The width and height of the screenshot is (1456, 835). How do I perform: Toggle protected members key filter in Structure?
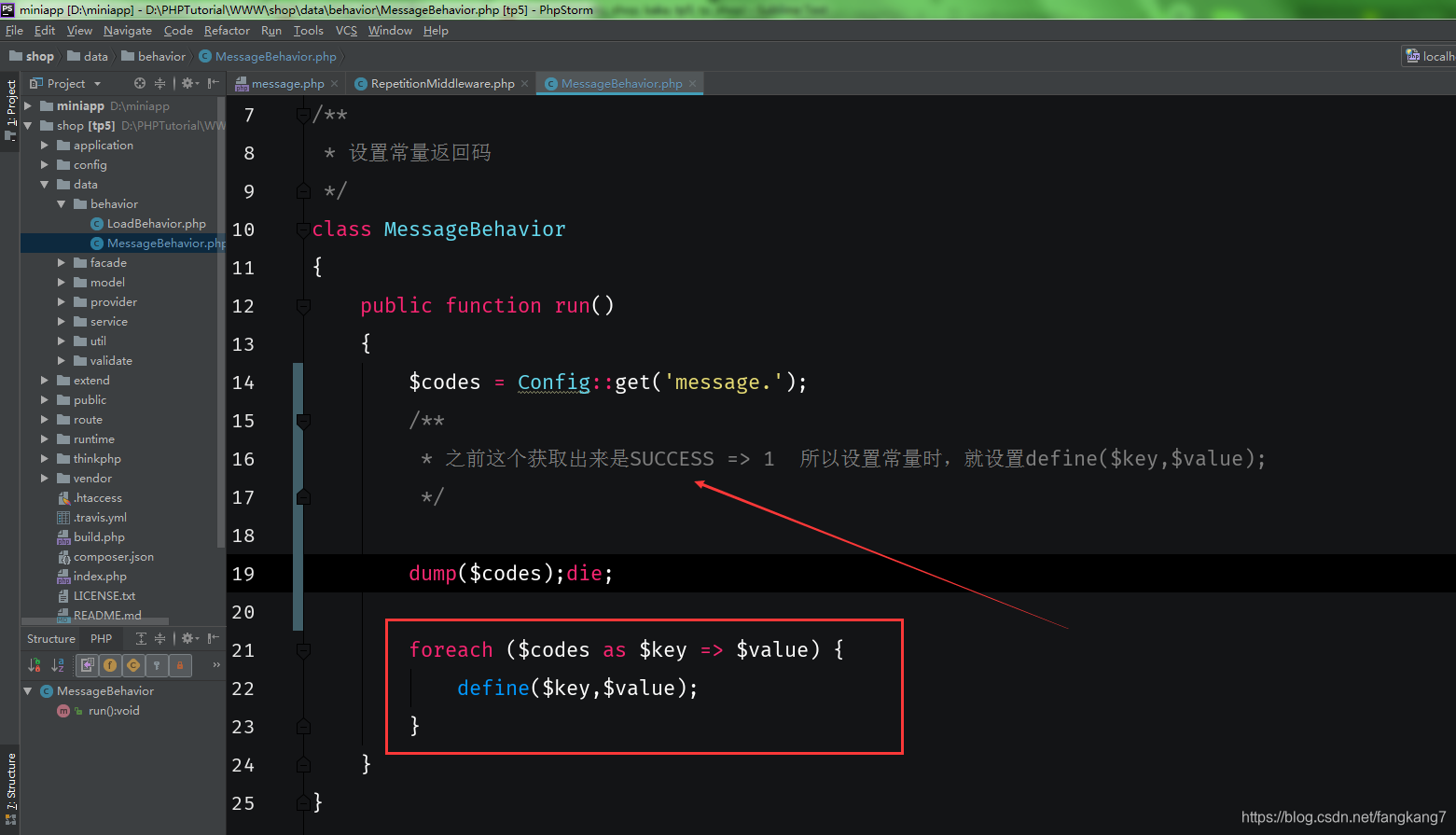157,665
